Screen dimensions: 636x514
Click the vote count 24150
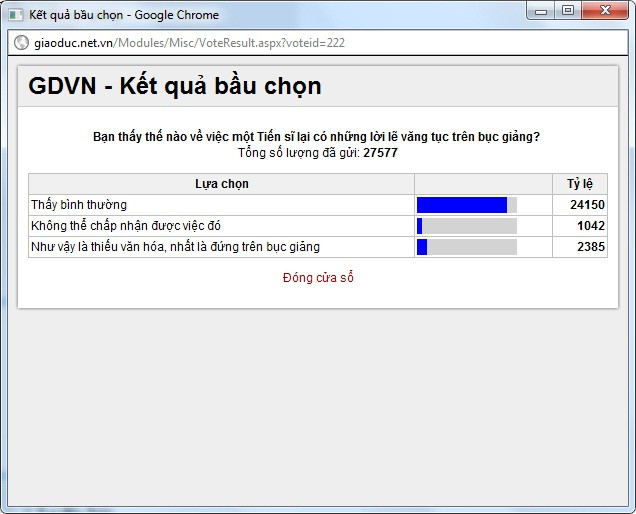click(587, 205)
